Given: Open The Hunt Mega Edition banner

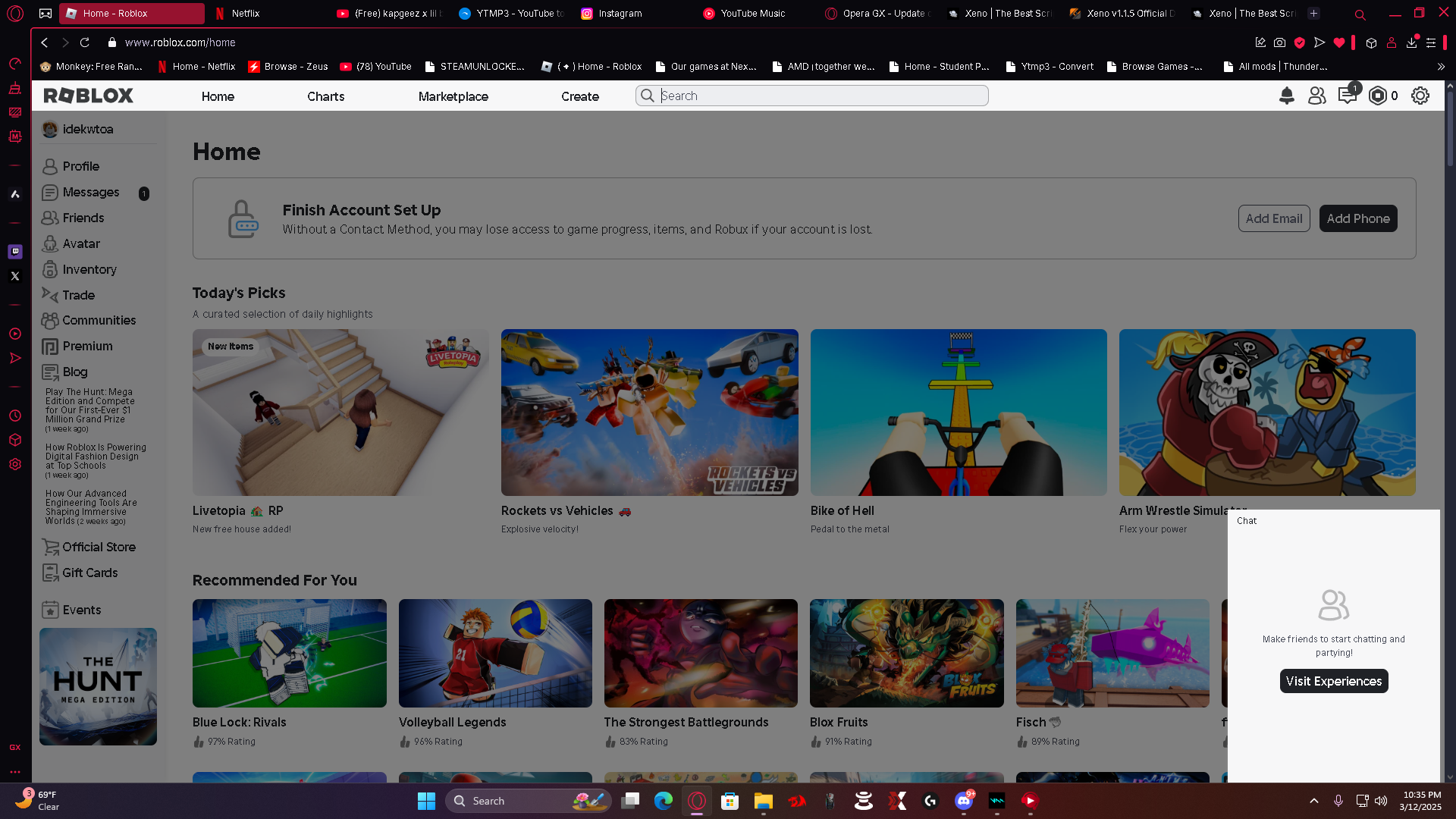Looking at the screenshot, I should tap(98, 686).
